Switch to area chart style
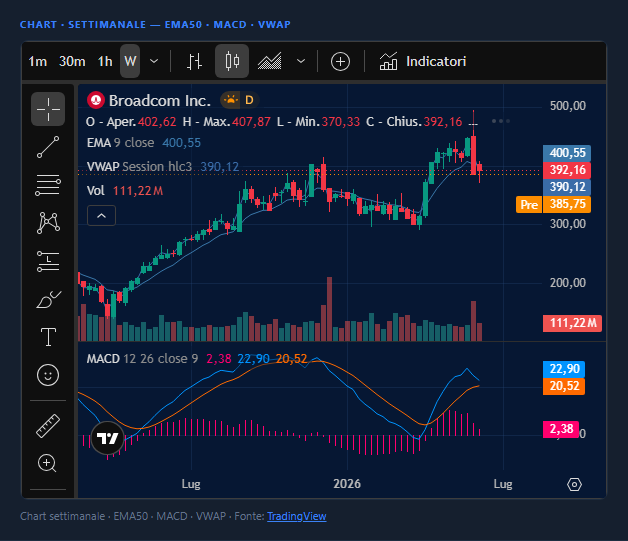This screenshot has width=628, height=541. click(x=270, y=61)
